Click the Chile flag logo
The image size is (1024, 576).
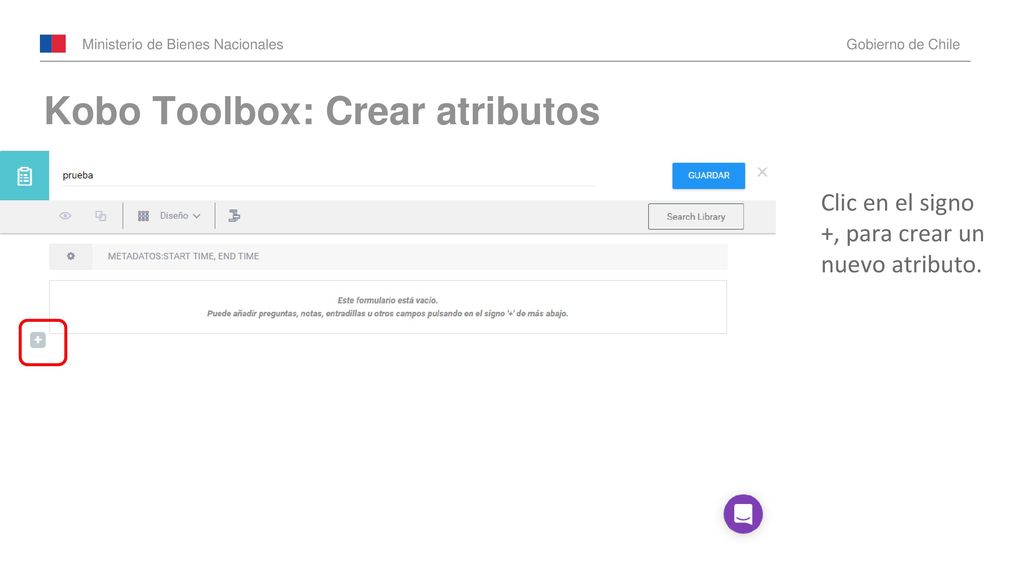point(53,44)
